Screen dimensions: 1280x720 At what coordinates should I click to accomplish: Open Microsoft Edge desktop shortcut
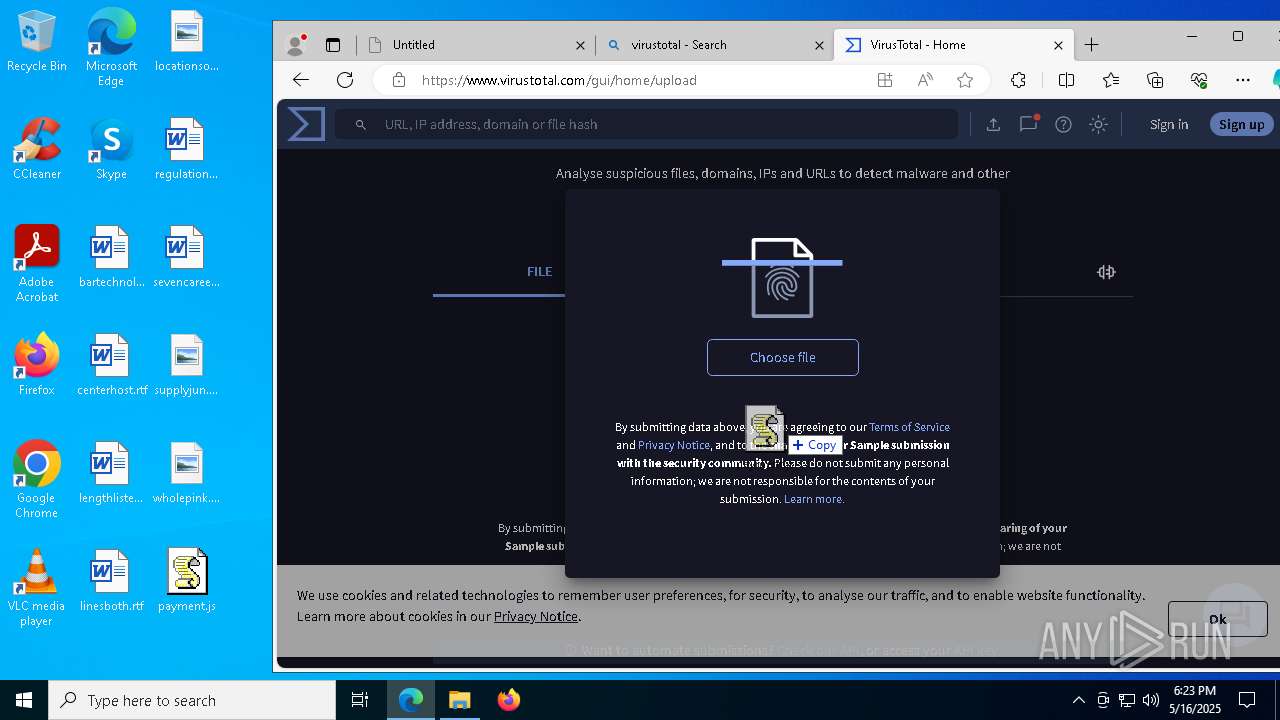(x=111, y=48)
